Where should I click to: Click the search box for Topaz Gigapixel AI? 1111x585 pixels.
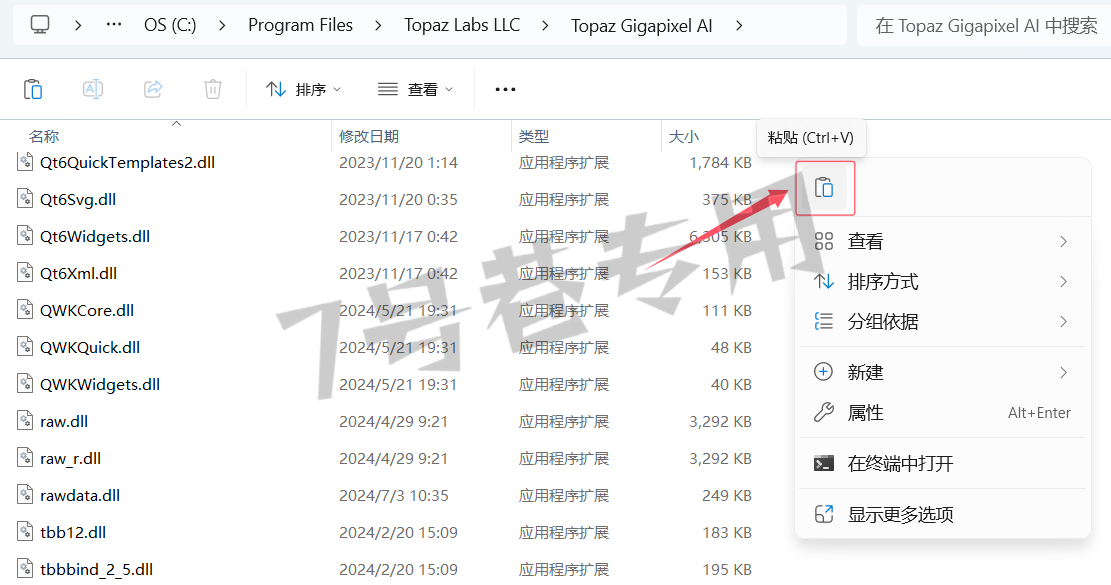click(985, 25)
